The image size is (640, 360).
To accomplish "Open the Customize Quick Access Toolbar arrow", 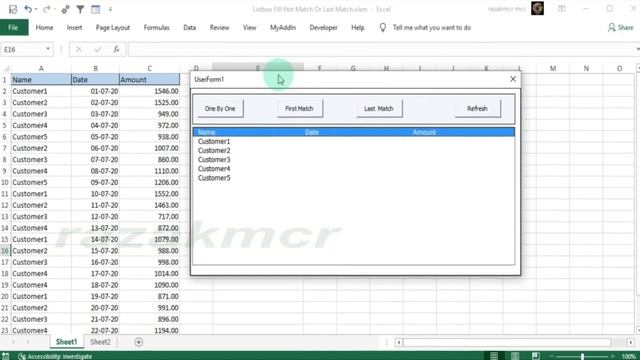I will 110,9.
